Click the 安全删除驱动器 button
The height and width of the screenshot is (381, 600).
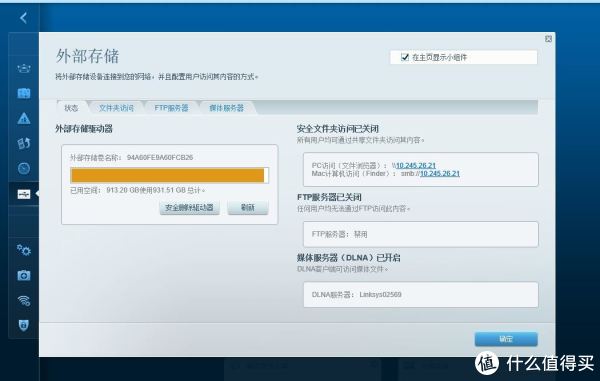189,208
